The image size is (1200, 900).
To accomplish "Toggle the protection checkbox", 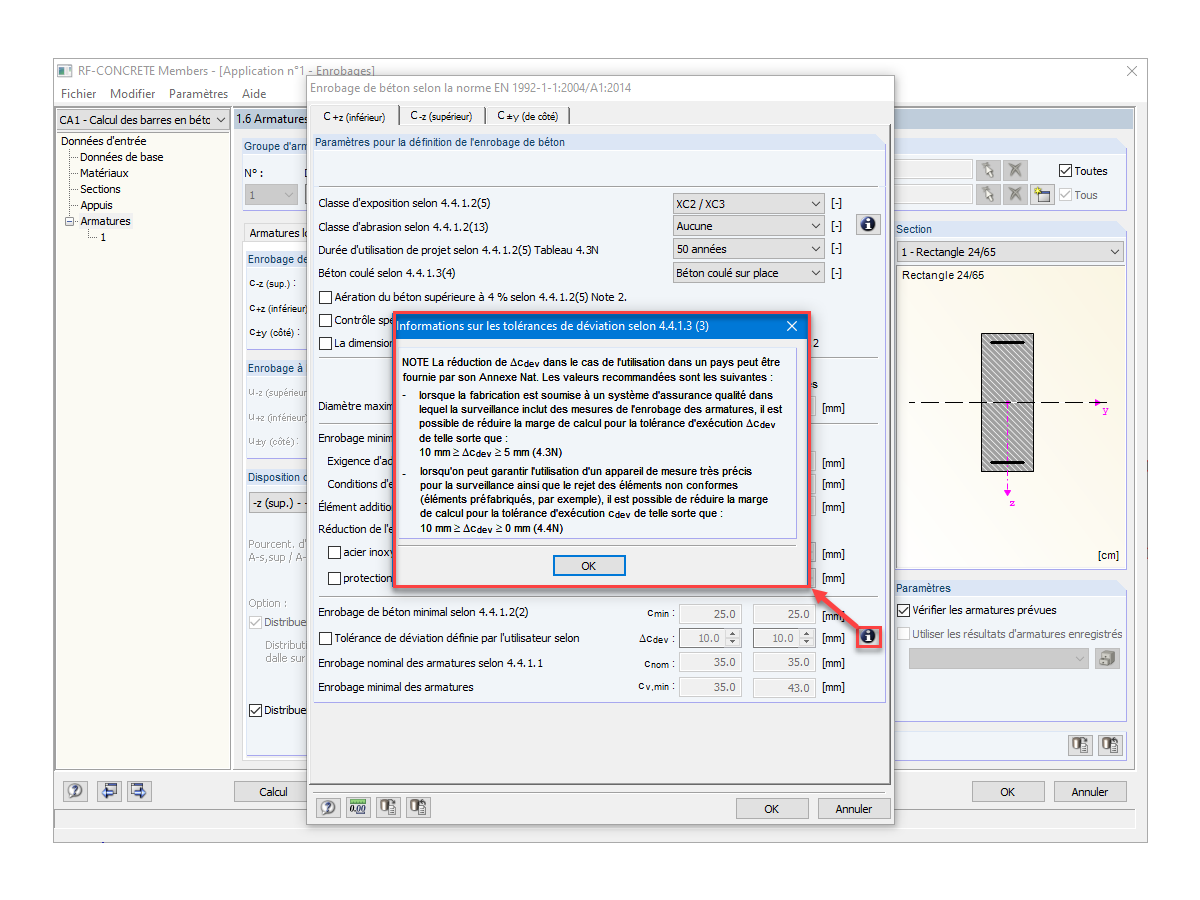I will (x=335, y=578).
